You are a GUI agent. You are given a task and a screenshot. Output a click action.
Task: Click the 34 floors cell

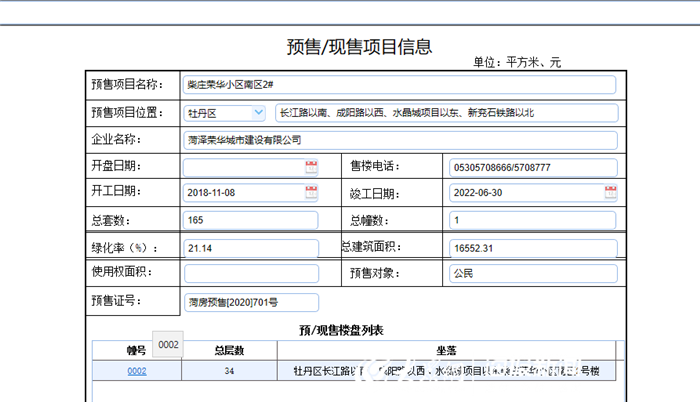(229, 371)
